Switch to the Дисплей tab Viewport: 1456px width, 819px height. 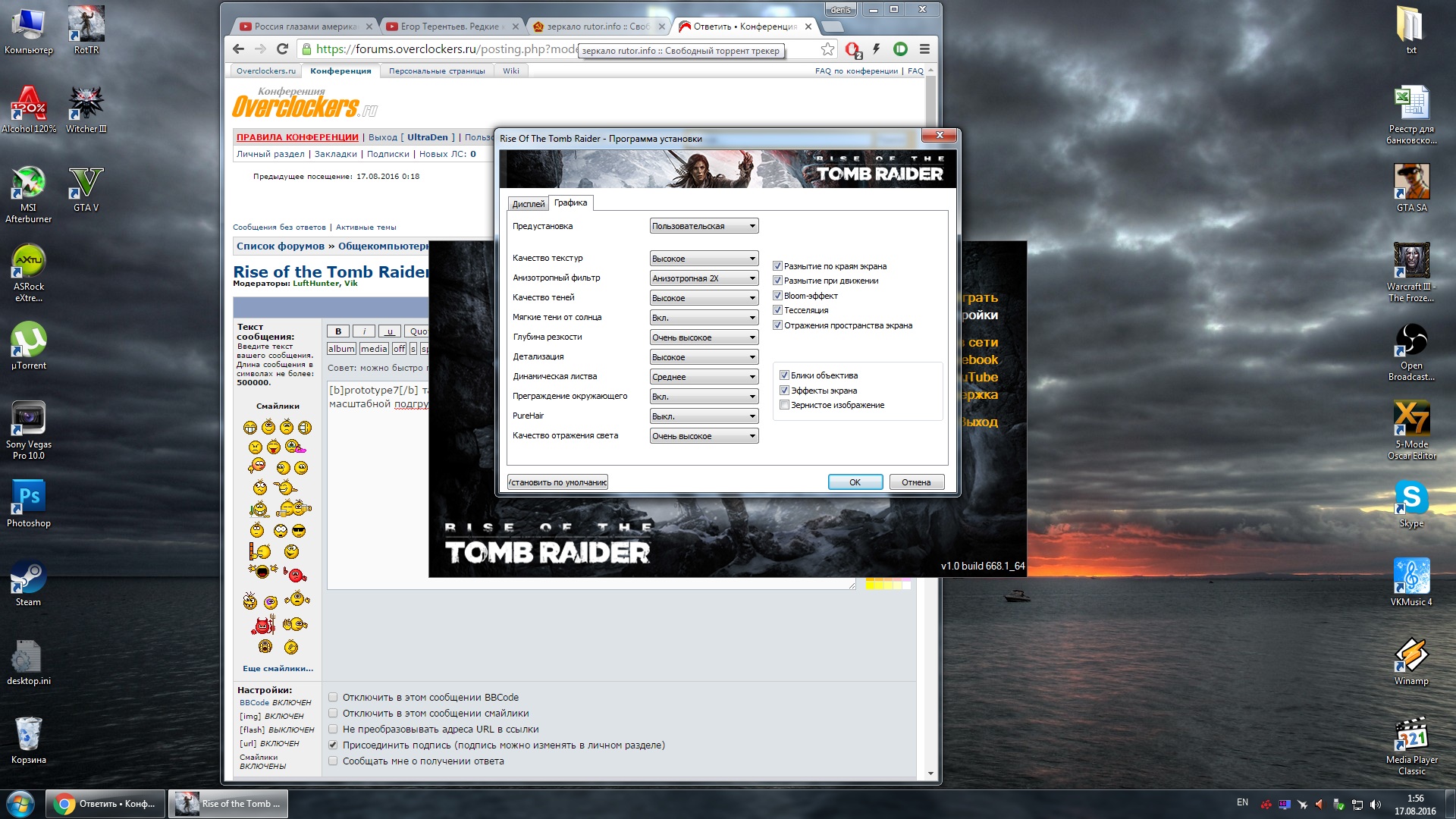[528, 204]
